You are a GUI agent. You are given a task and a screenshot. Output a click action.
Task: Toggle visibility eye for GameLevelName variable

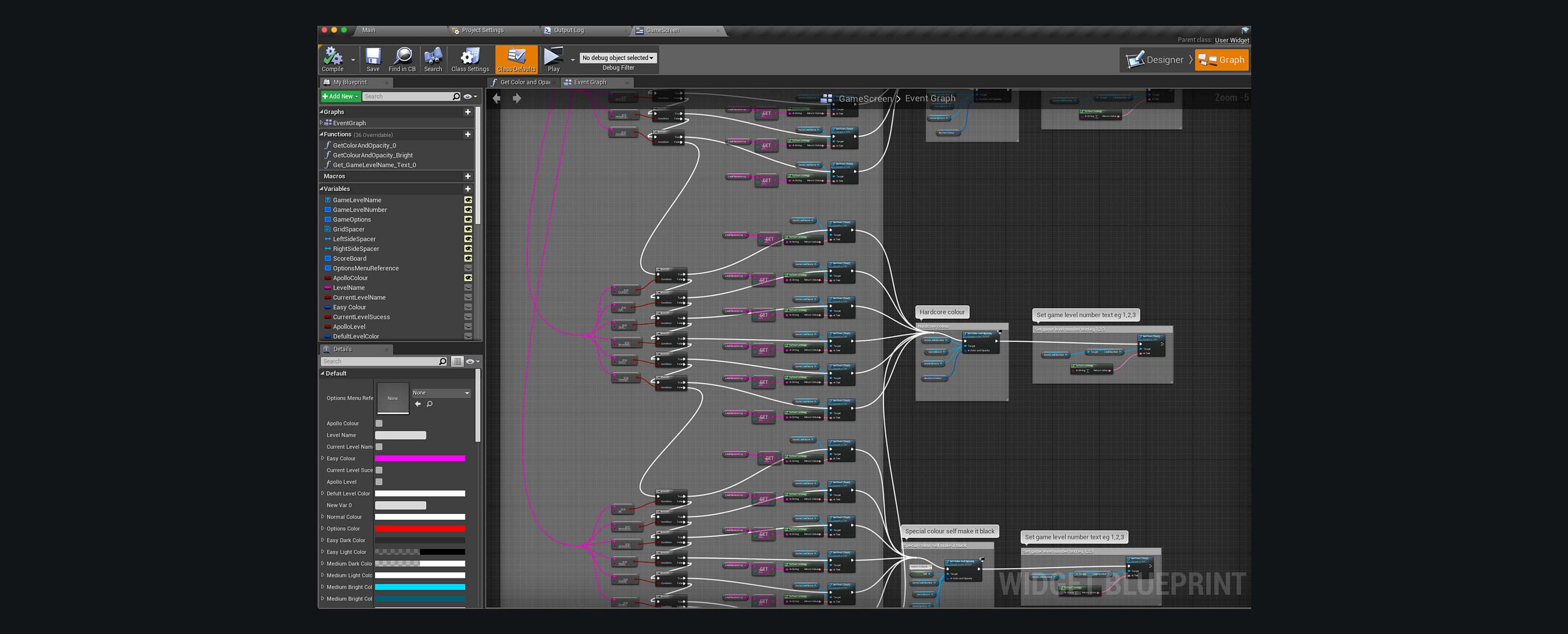468,200
